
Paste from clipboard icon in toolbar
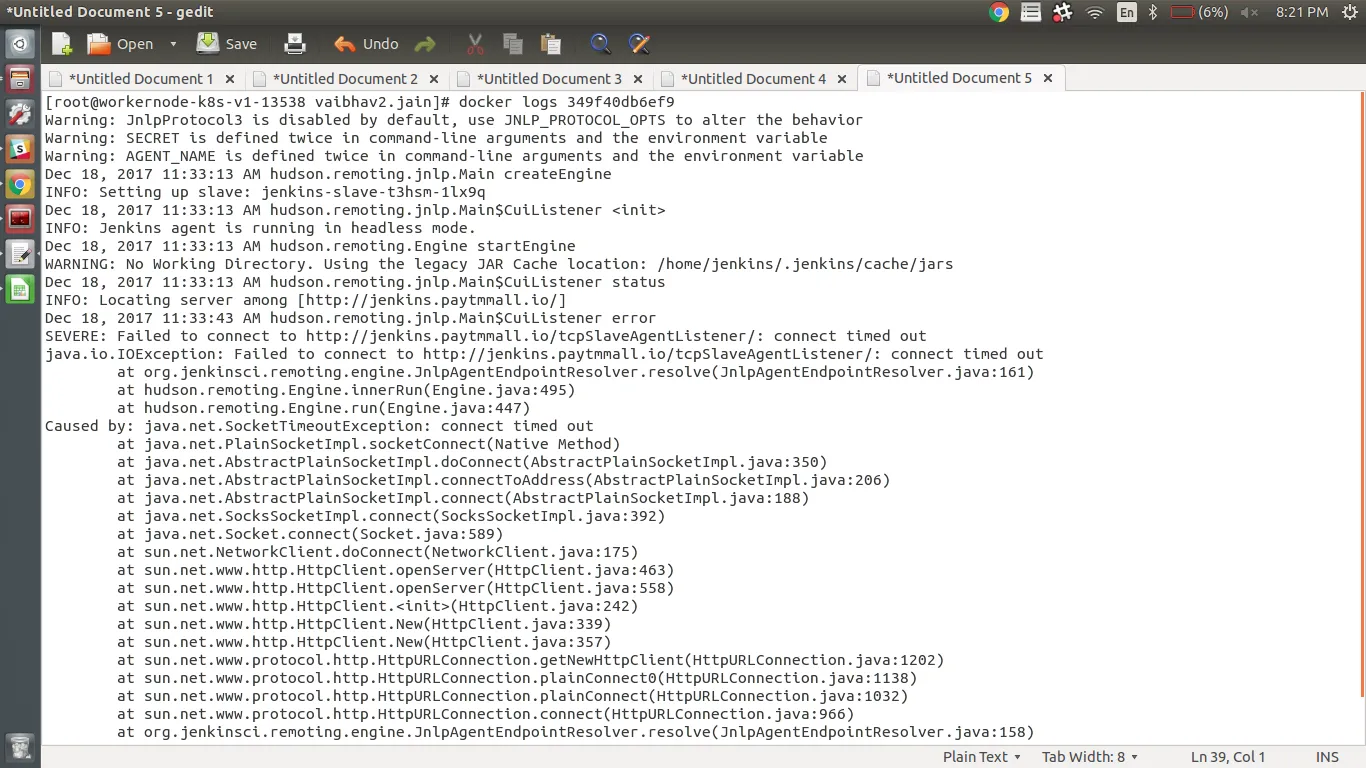tap(550, 44)
